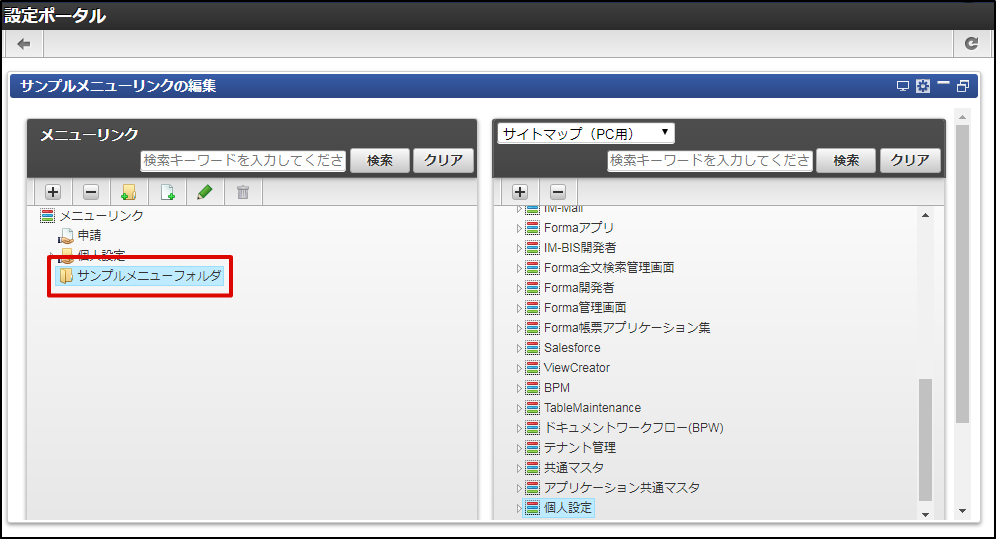The image size is (996, 539).
Task: Click the monitor icon in portlet header
Action: pyautogui.click(x=903, y=86)
